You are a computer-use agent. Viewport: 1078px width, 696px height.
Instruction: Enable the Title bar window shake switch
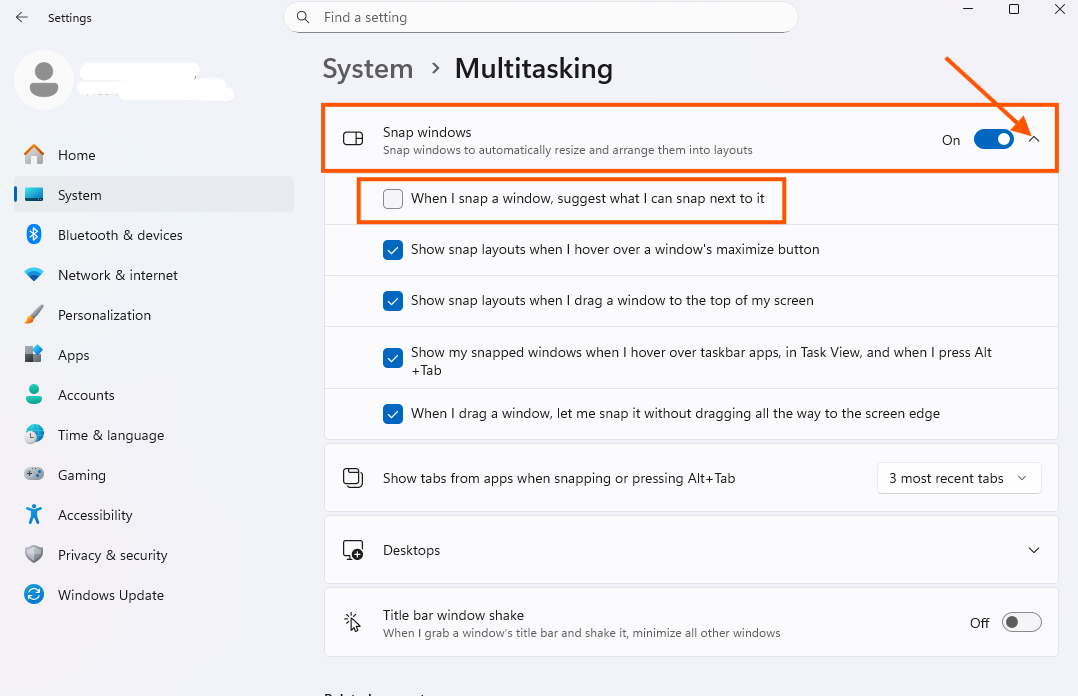1021,623
